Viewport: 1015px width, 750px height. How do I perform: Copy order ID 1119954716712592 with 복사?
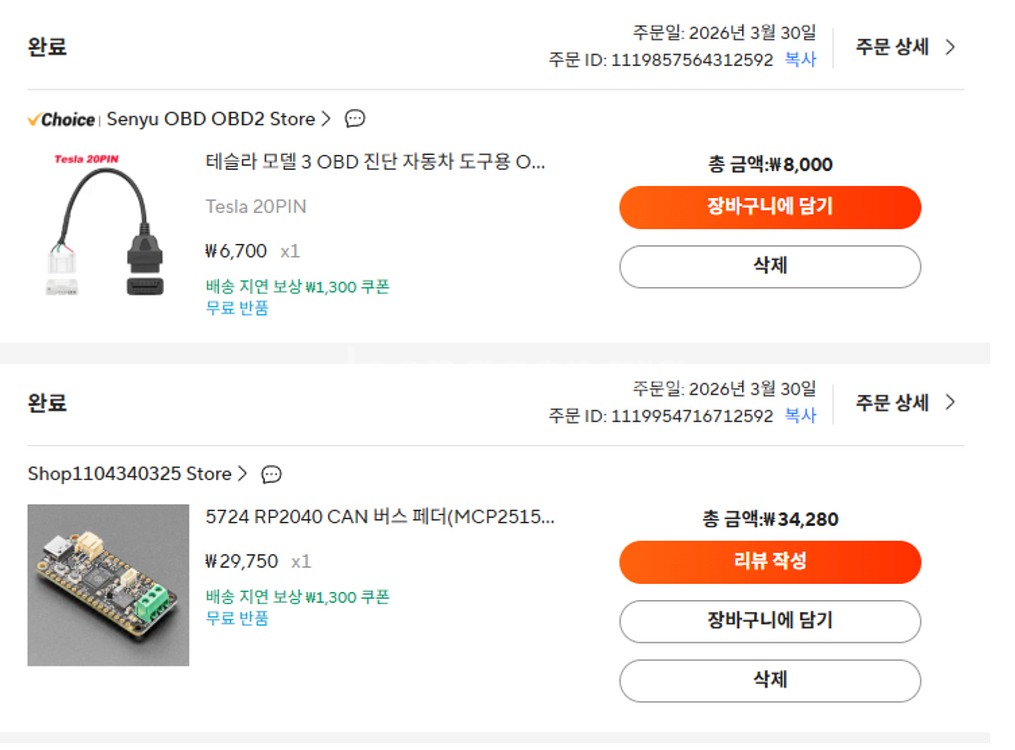(800, 416)
